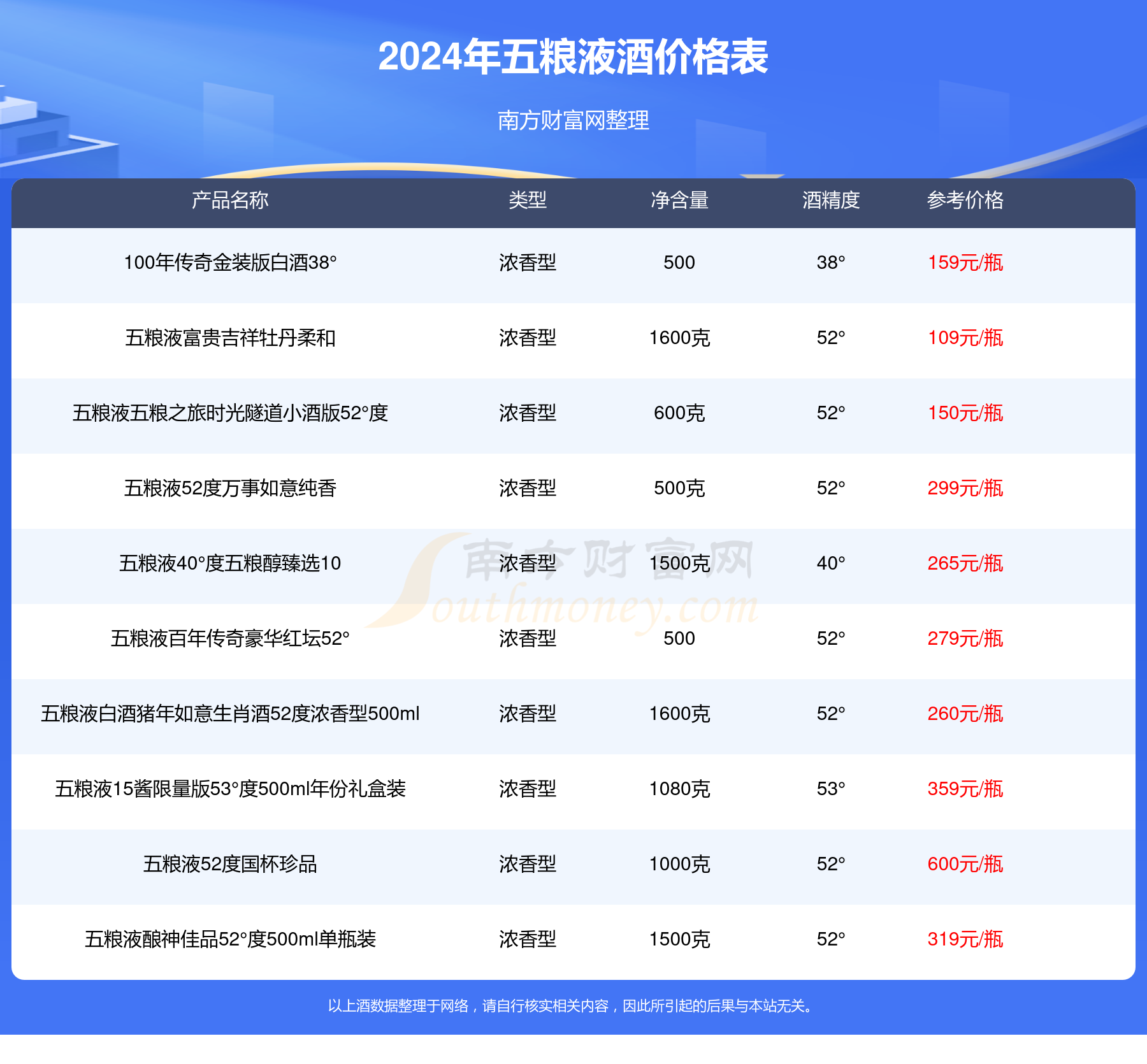Click alcohol value 40° in the table
Viewport: 1147px width, 1064px height.
click(x=831, y=563)
